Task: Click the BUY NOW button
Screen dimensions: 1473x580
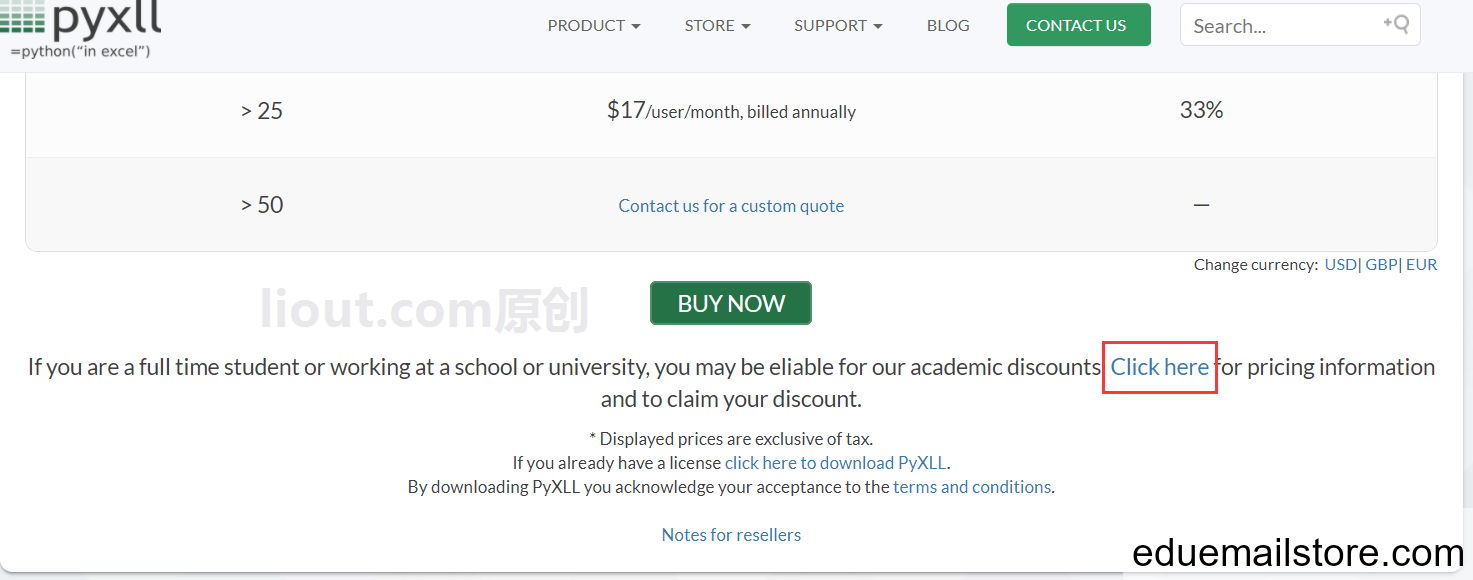Action: click(x=731, y=303)
